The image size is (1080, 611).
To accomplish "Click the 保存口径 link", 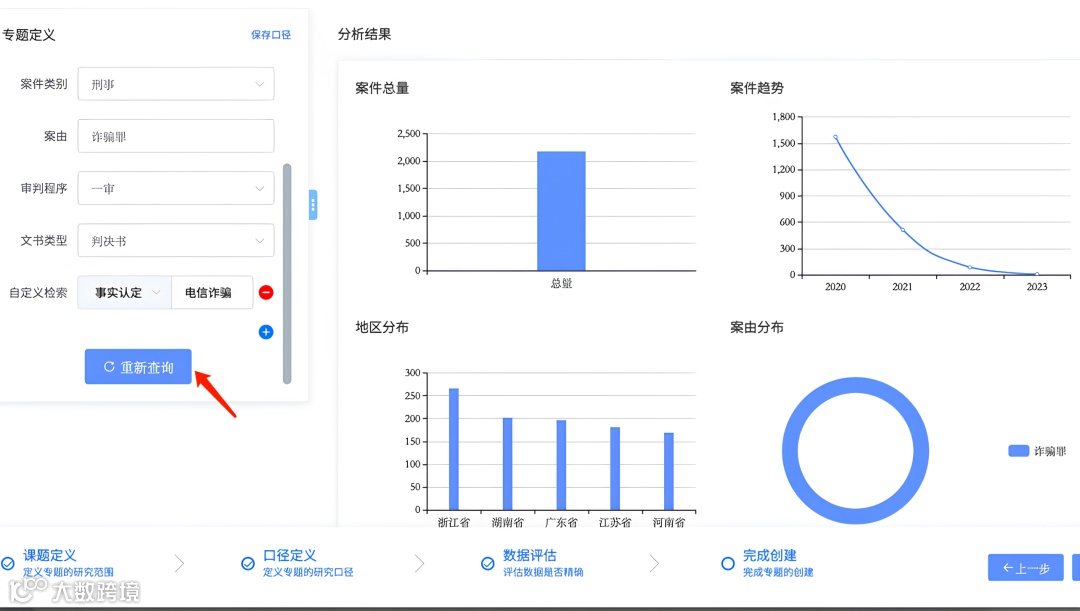I will (271, 34).
